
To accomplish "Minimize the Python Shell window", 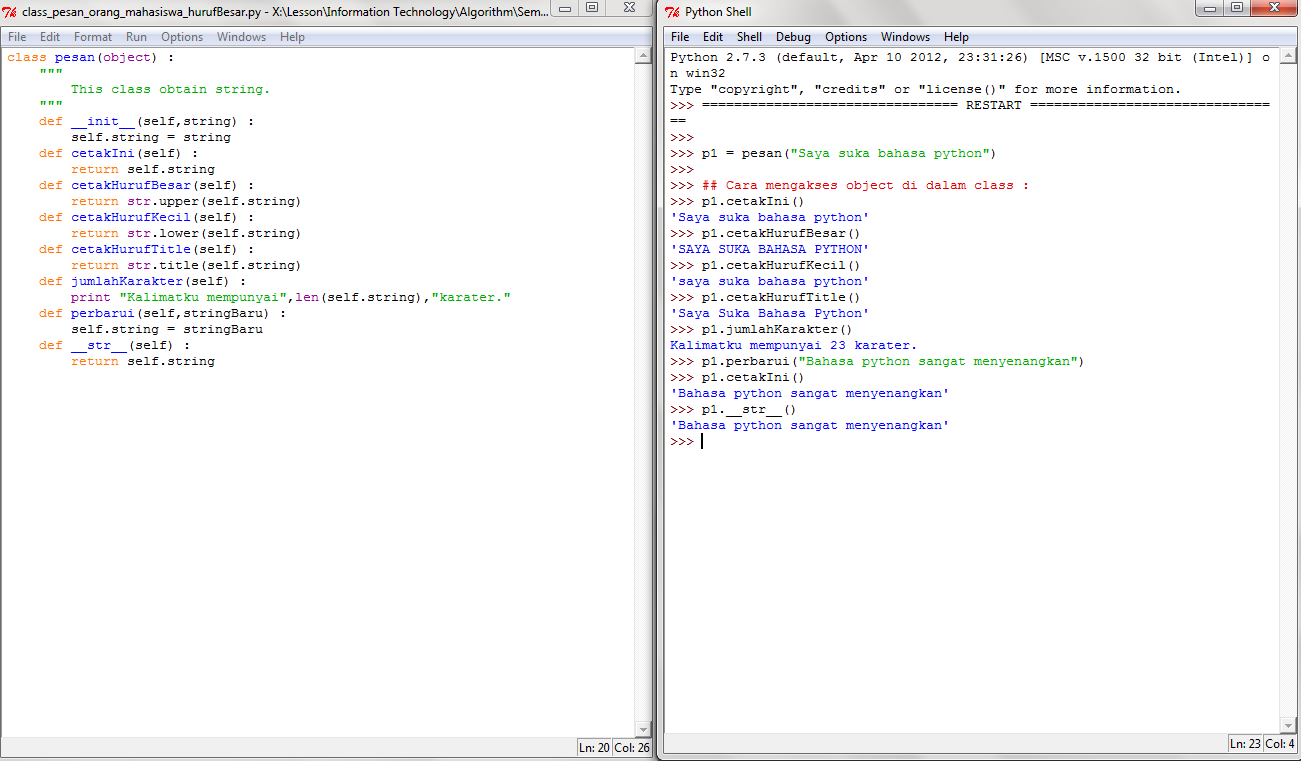I will coord(1211,7).
